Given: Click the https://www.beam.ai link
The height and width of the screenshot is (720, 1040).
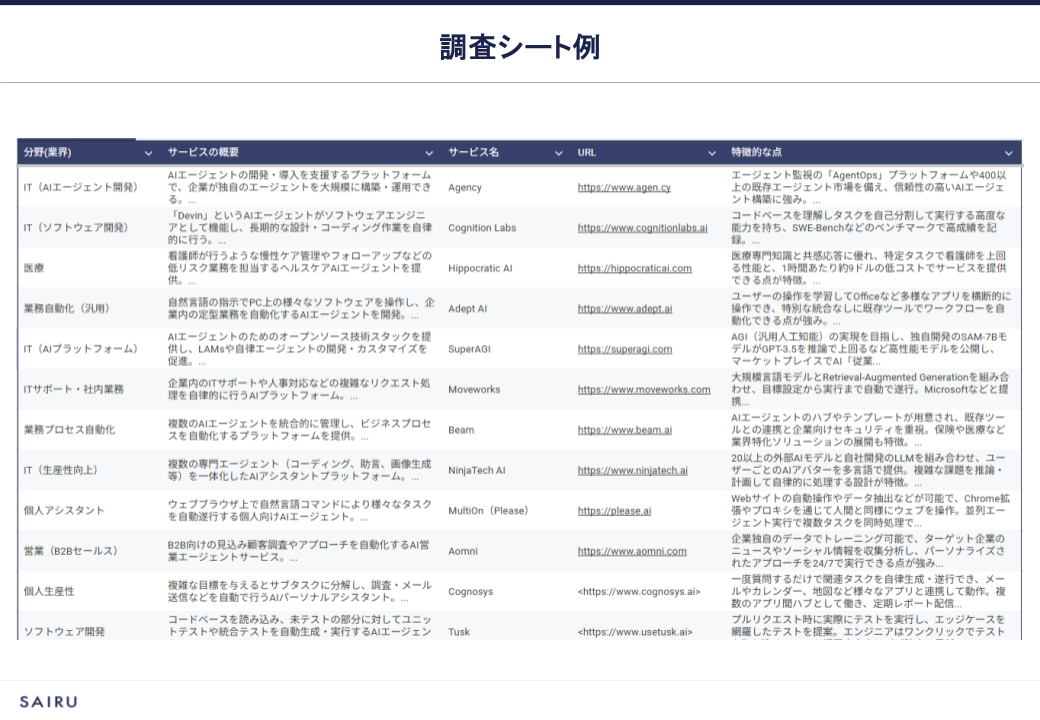Looking at the screenshot, I should [x=624, y=430].
